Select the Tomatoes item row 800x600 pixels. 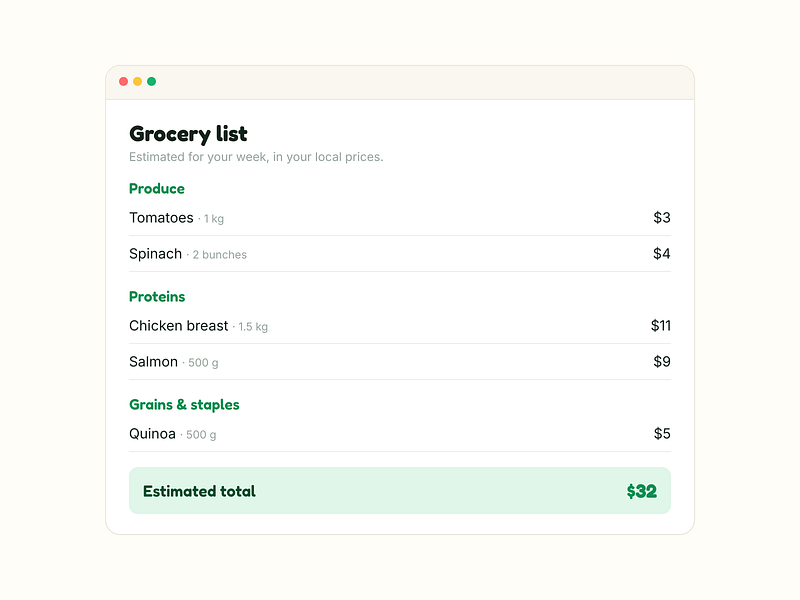[x=400, y=218]
